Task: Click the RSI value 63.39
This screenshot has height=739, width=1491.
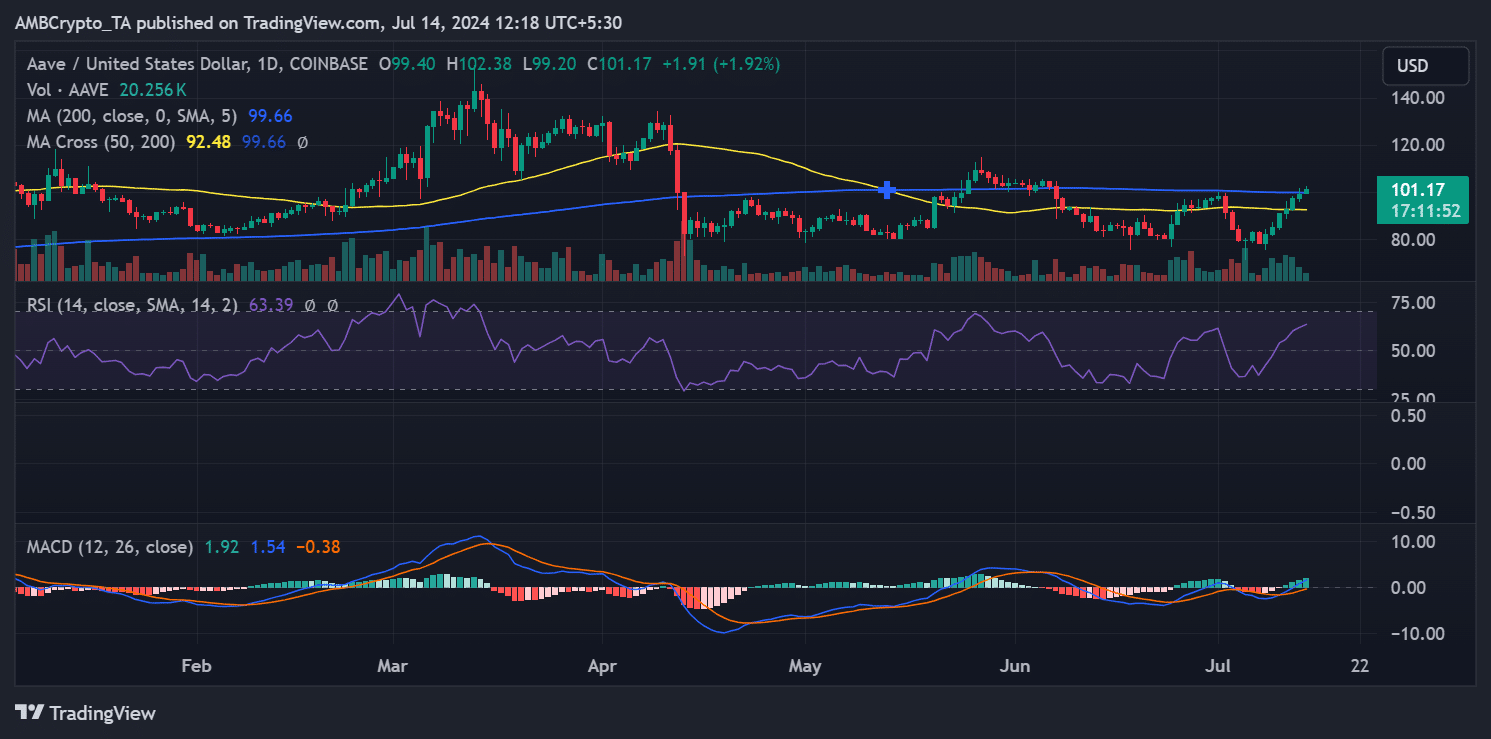Action: click(269, 305)
